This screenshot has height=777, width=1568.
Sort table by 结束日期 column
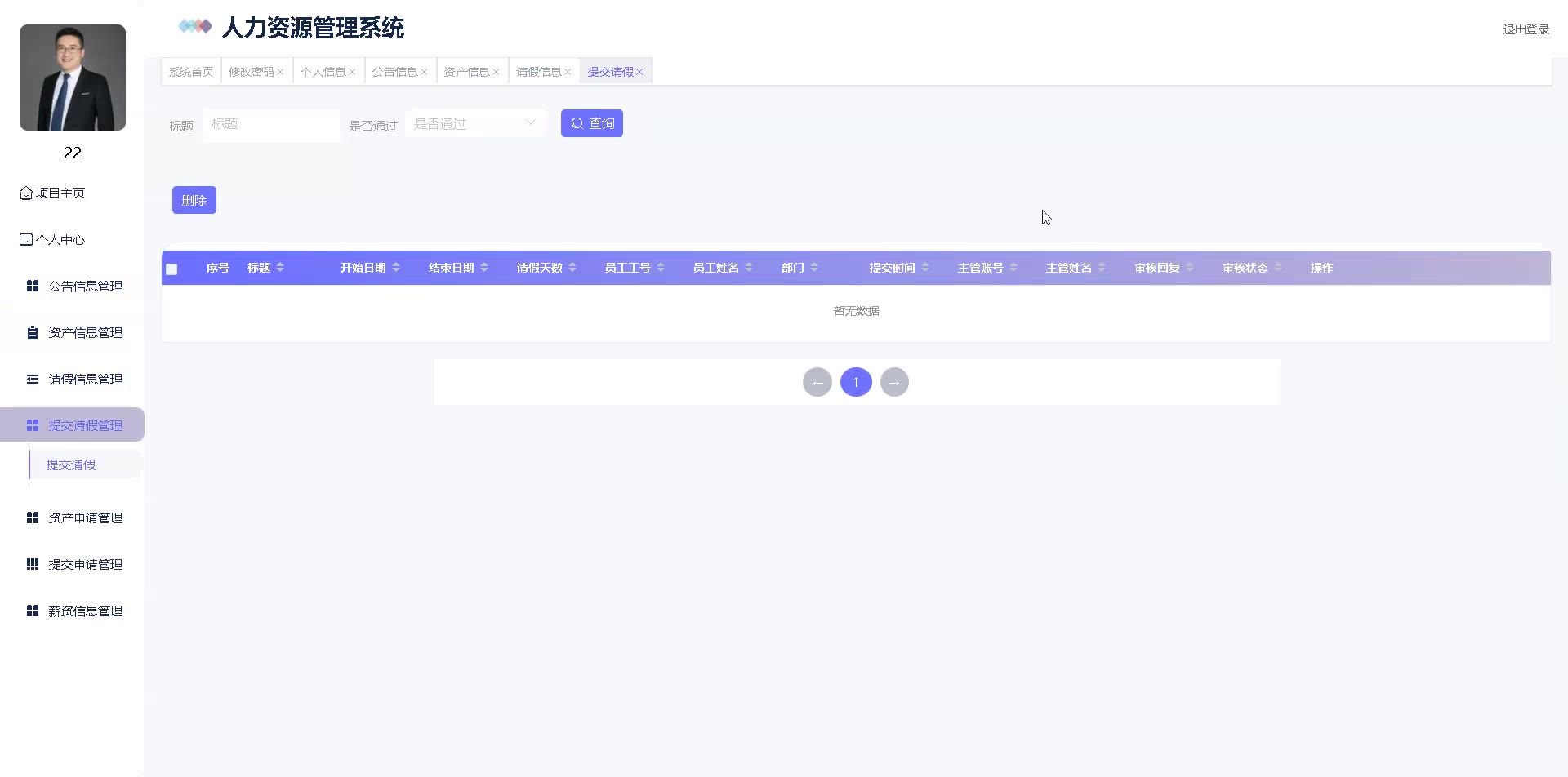tap(484, 268)
